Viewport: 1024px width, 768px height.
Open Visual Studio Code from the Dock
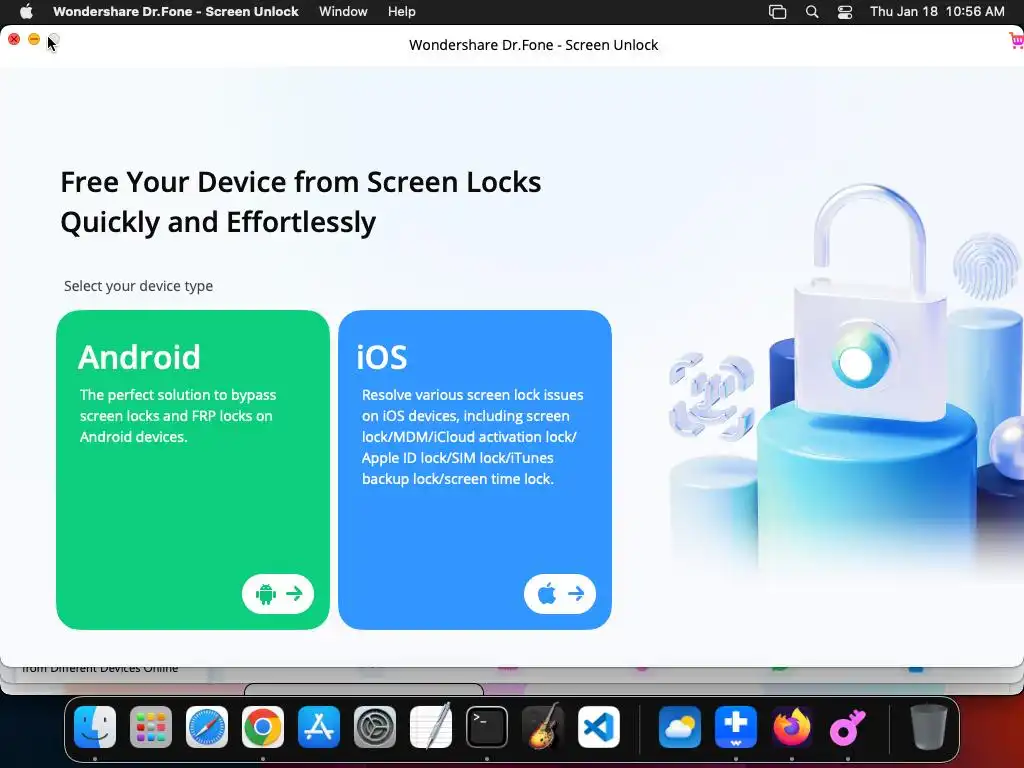[599, 727]
